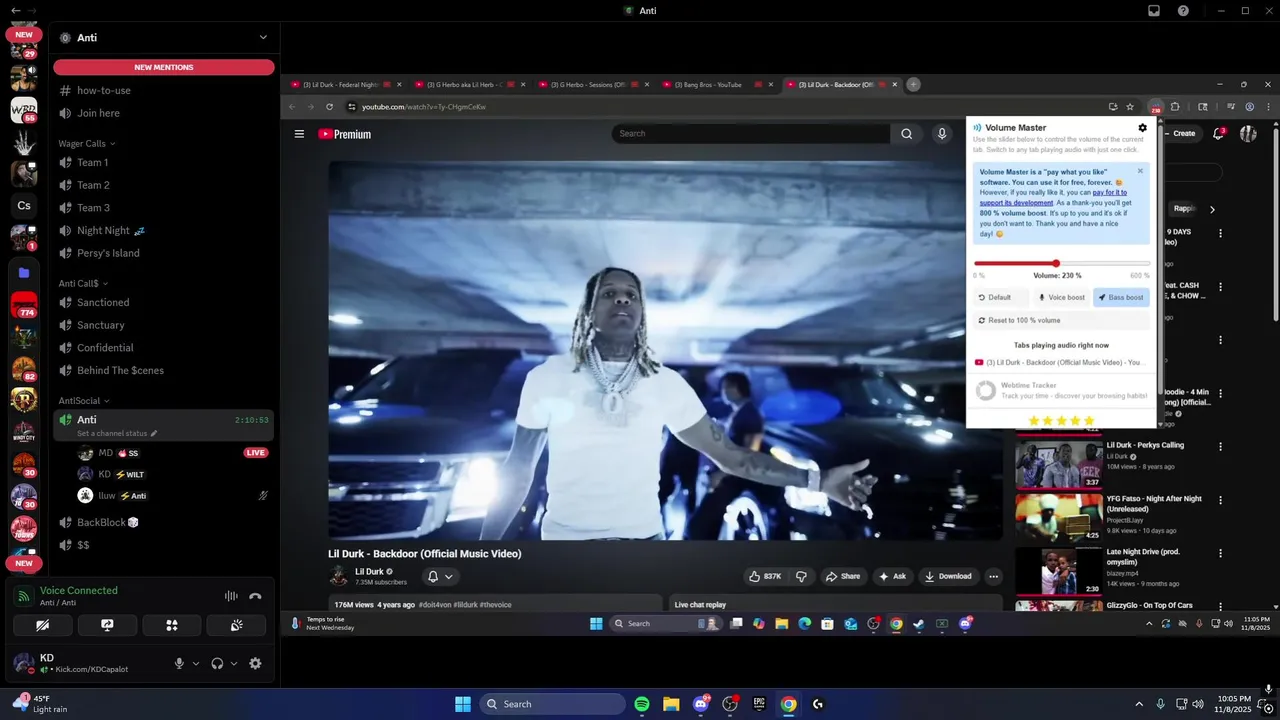Disconnect from Discord voice call
The image size is (1280, 720).
coord(255,596)
